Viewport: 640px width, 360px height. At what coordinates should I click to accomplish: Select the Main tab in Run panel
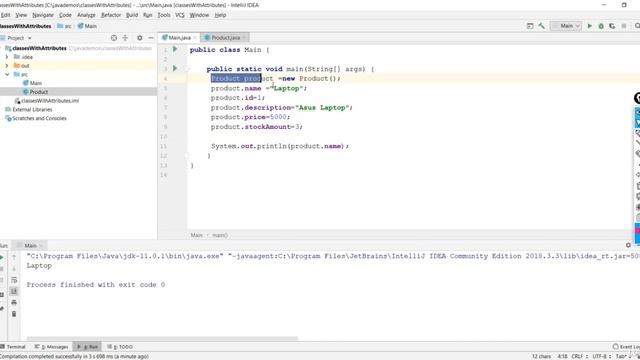coord(30,245)
